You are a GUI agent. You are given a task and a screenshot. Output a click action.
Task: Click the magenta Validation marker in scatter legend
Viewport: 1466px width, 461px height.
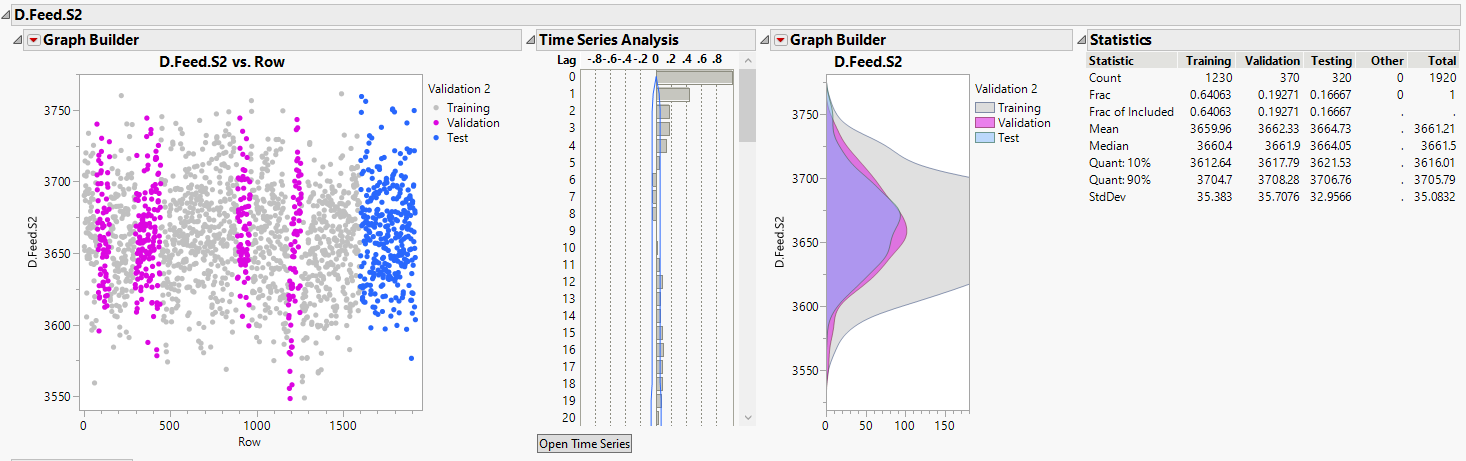pos(435,123)
